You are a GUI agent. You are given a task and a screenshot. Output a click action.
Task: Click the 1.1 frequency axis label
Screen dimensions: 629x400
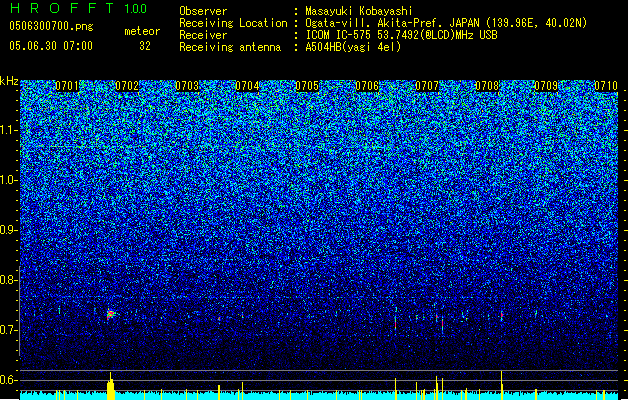click(x=9, y=130)
